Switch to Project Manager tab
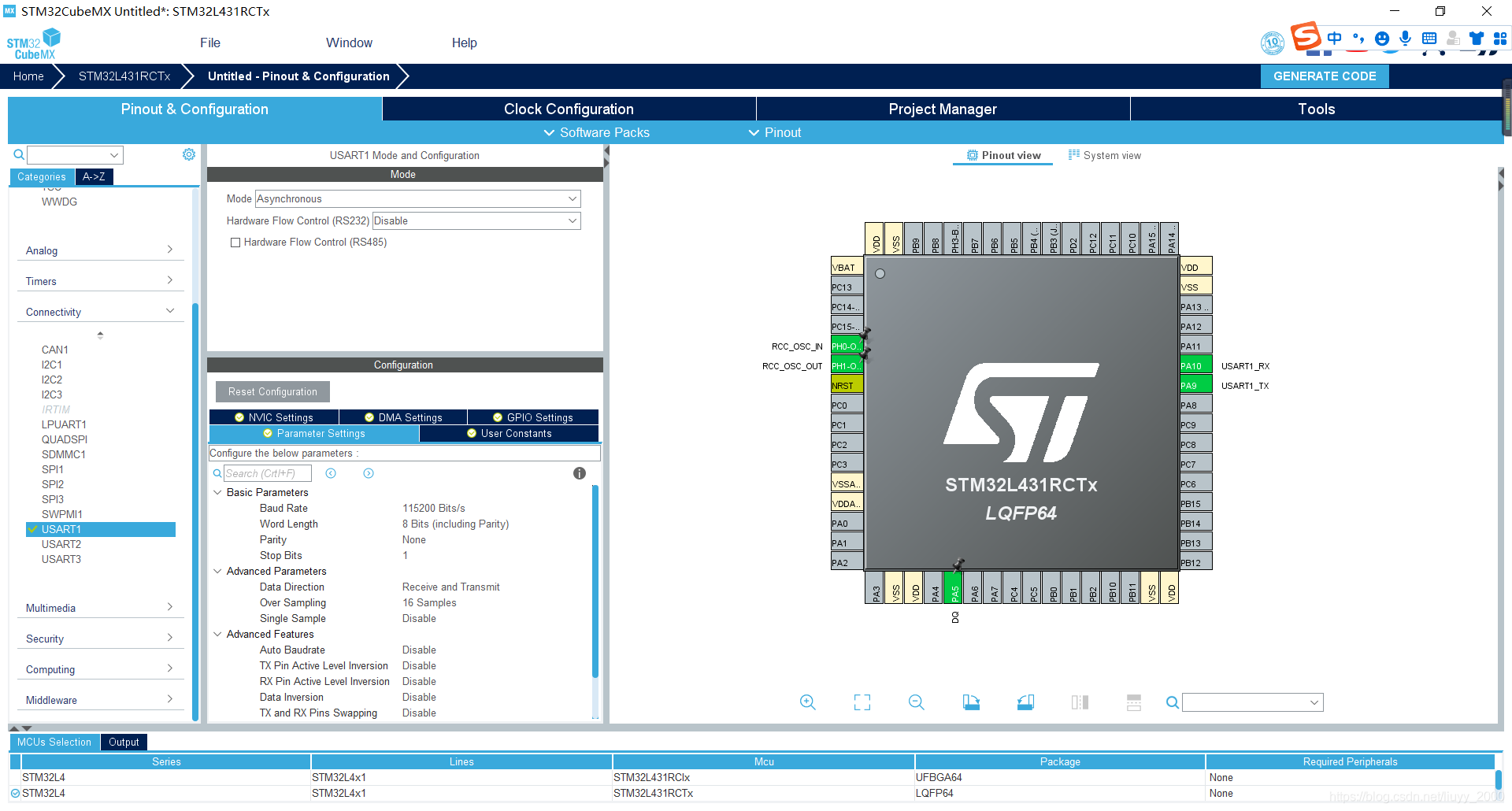1512x811 pixels. (943, 109)
